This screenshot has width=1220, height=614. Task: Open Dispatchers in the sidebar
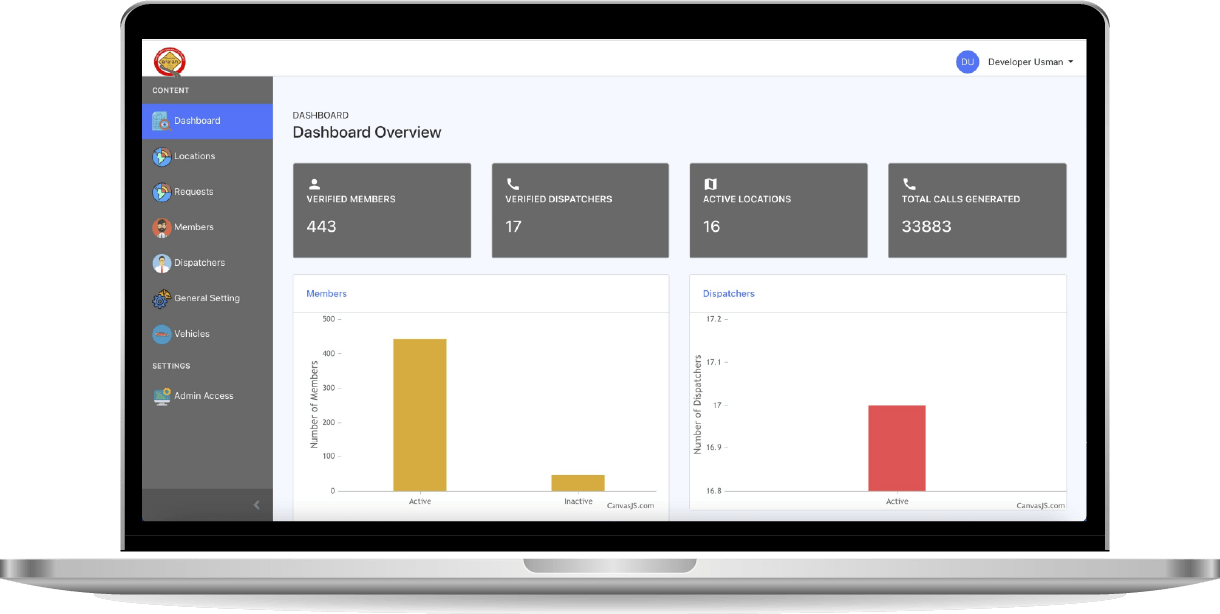click(x=207, y=263)
